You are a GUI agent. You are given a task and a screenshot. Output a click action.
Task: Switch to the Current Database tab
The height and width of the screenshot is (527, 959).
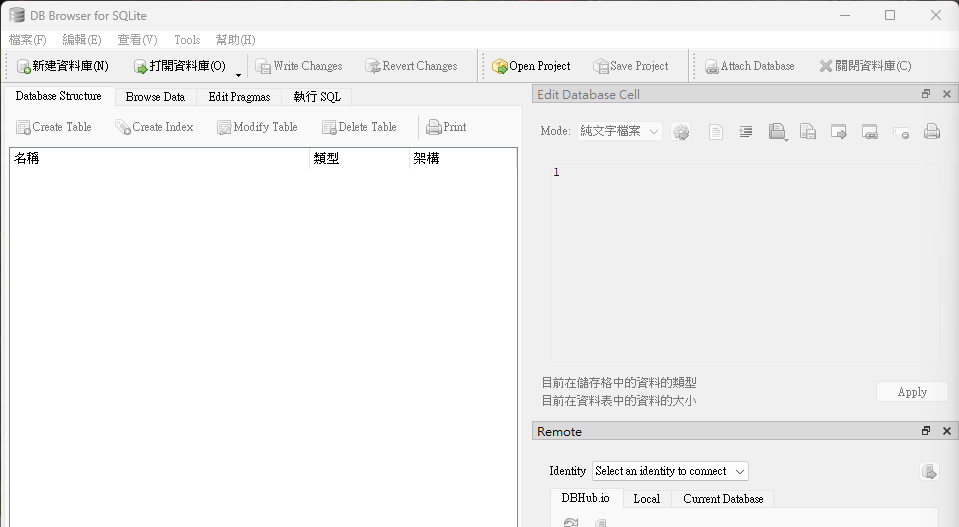point(723,499)
